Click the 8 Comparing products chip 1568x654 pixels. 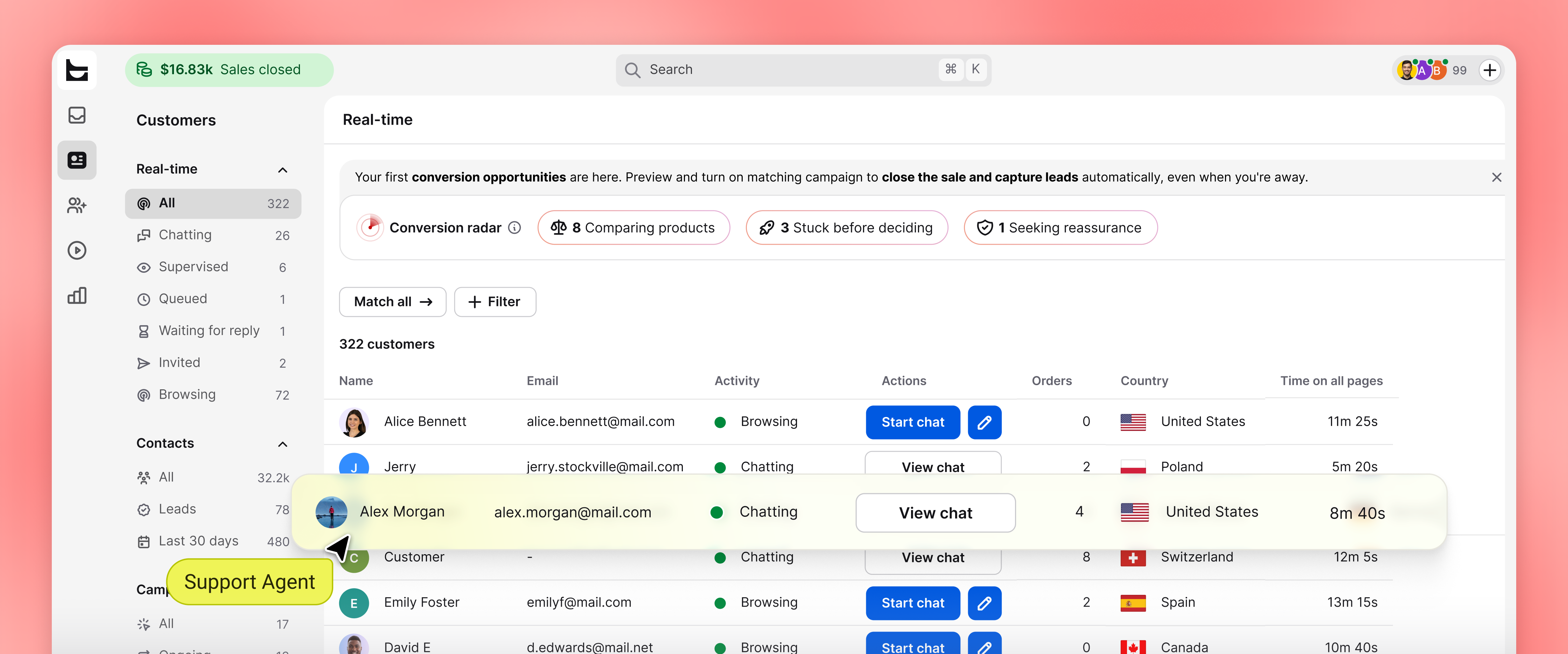(x=633, y=228)
